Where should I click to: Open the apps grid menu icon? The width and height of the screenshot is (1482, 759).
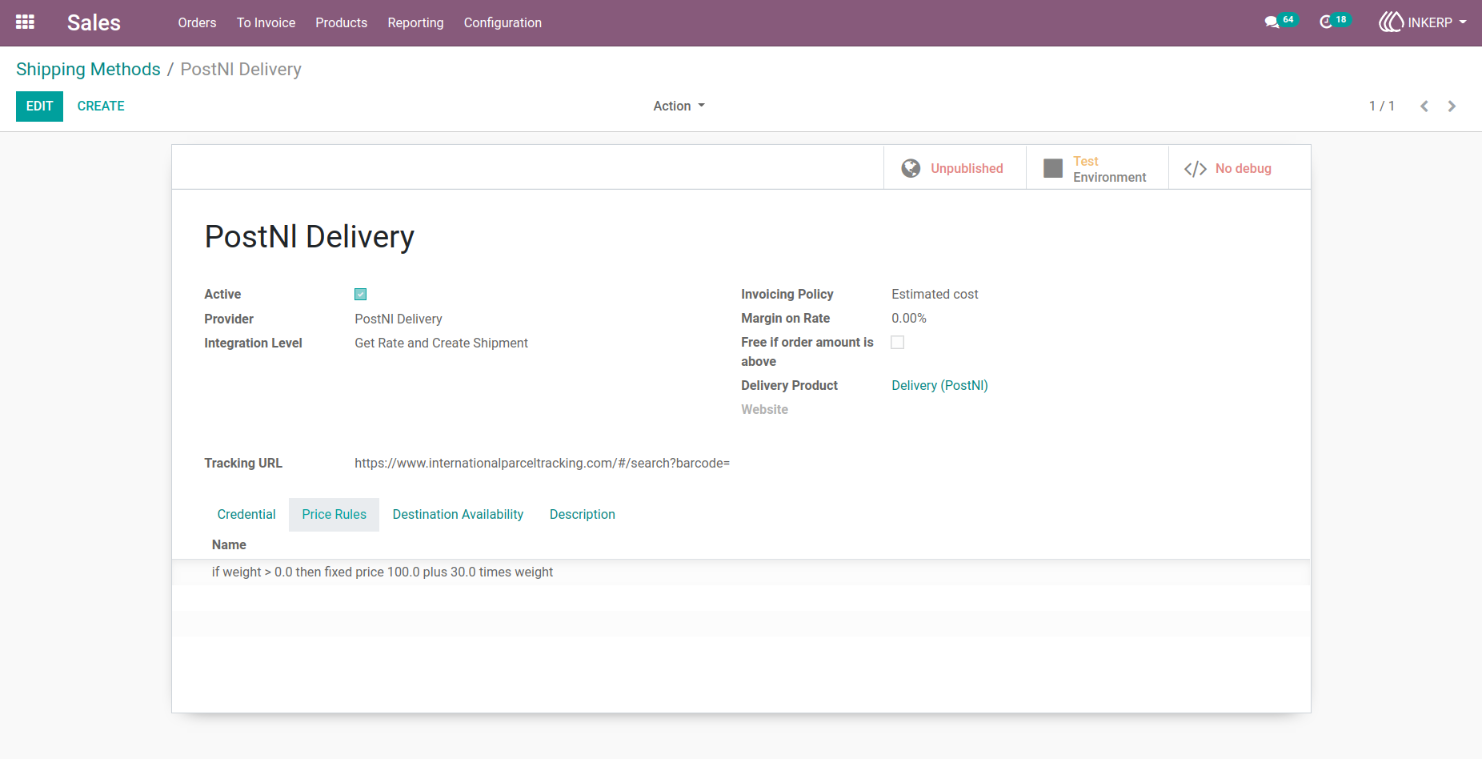25,22
